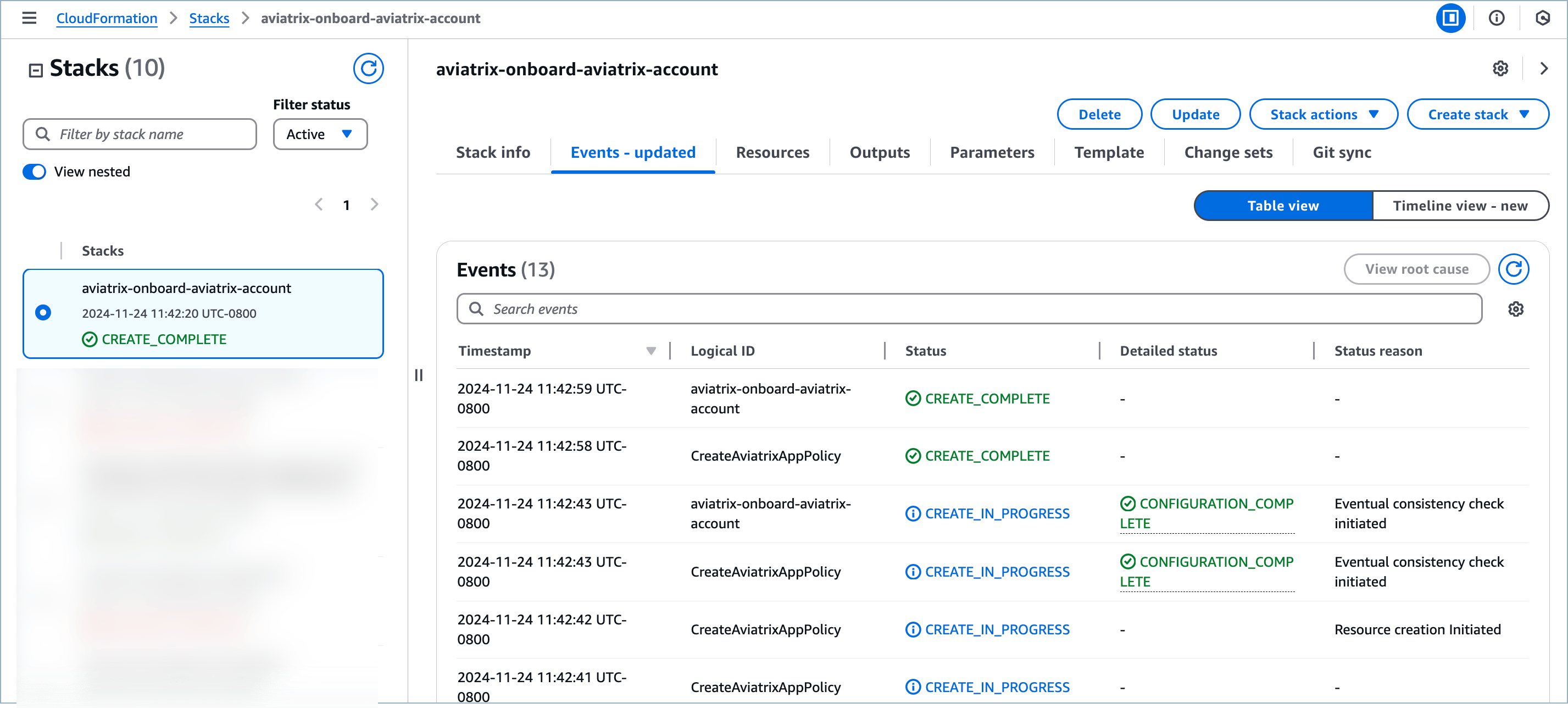Open the Filter status Active dropdown
Viewport: 1568px width, 708px height.
point(320,134)
